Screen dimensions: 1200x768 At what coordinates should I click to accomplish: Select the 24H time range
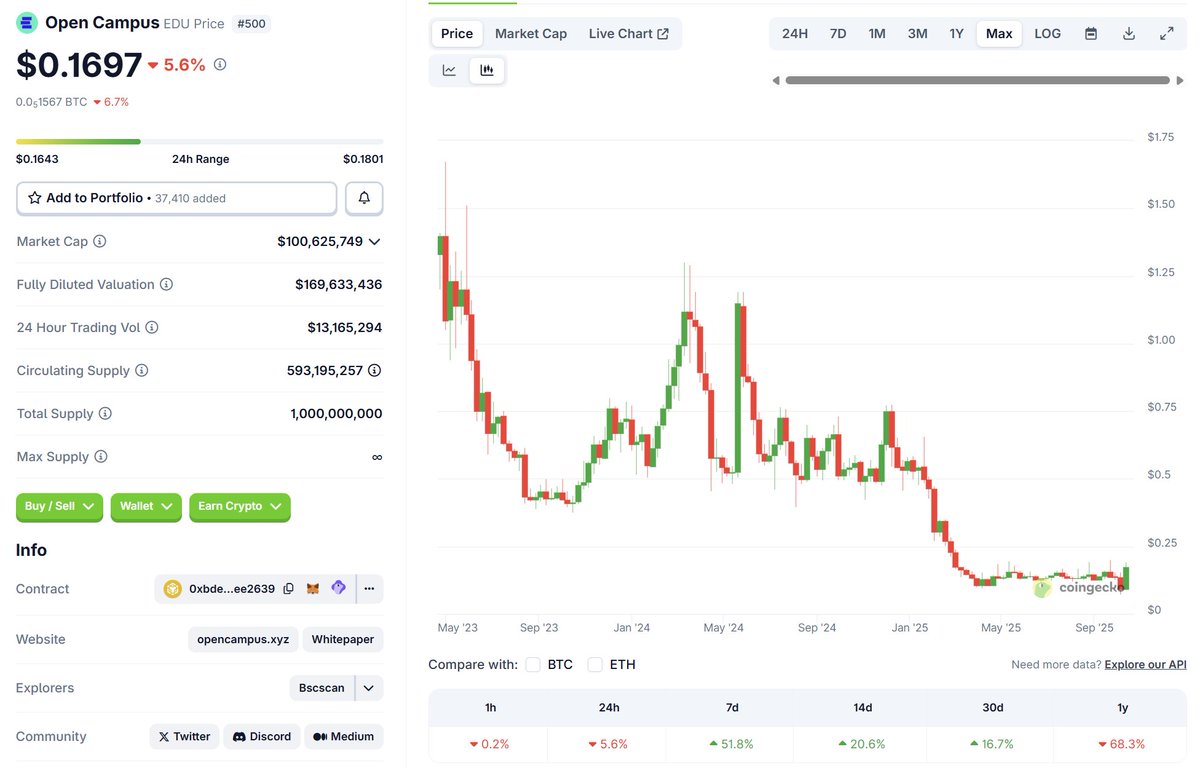(795, 34)
